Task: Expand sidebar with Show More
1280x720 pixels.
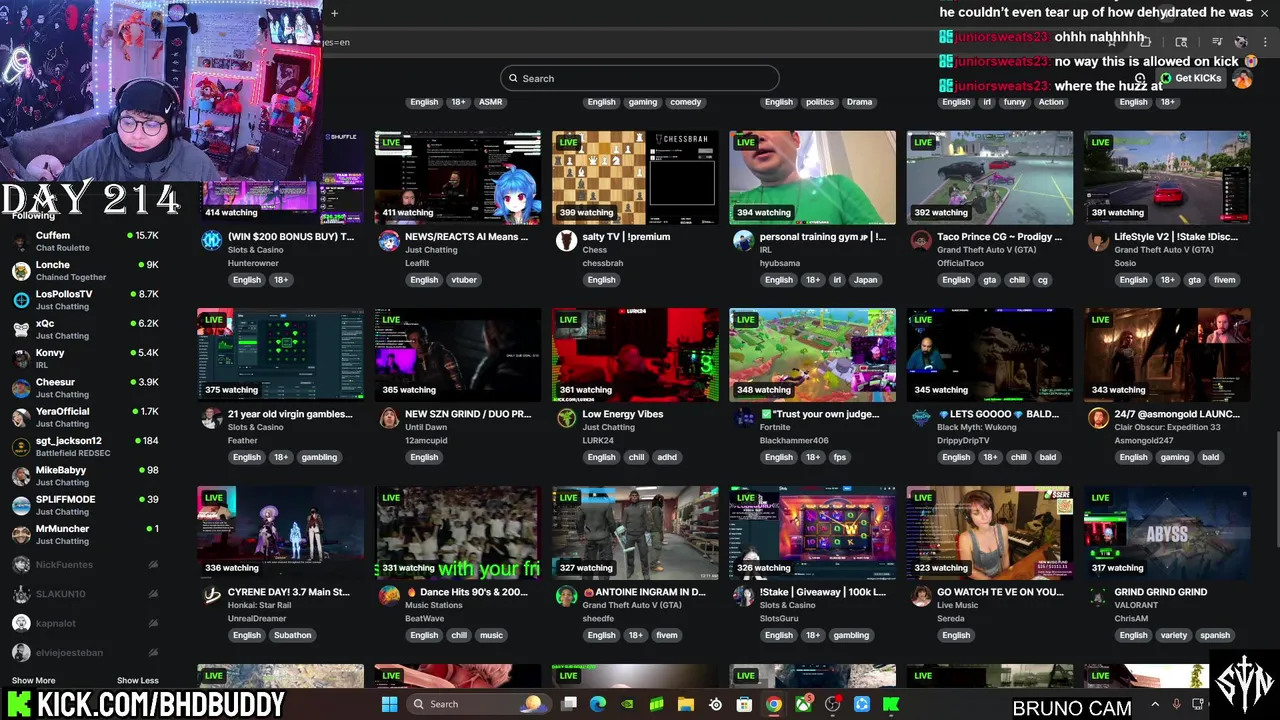Action: 33,680
